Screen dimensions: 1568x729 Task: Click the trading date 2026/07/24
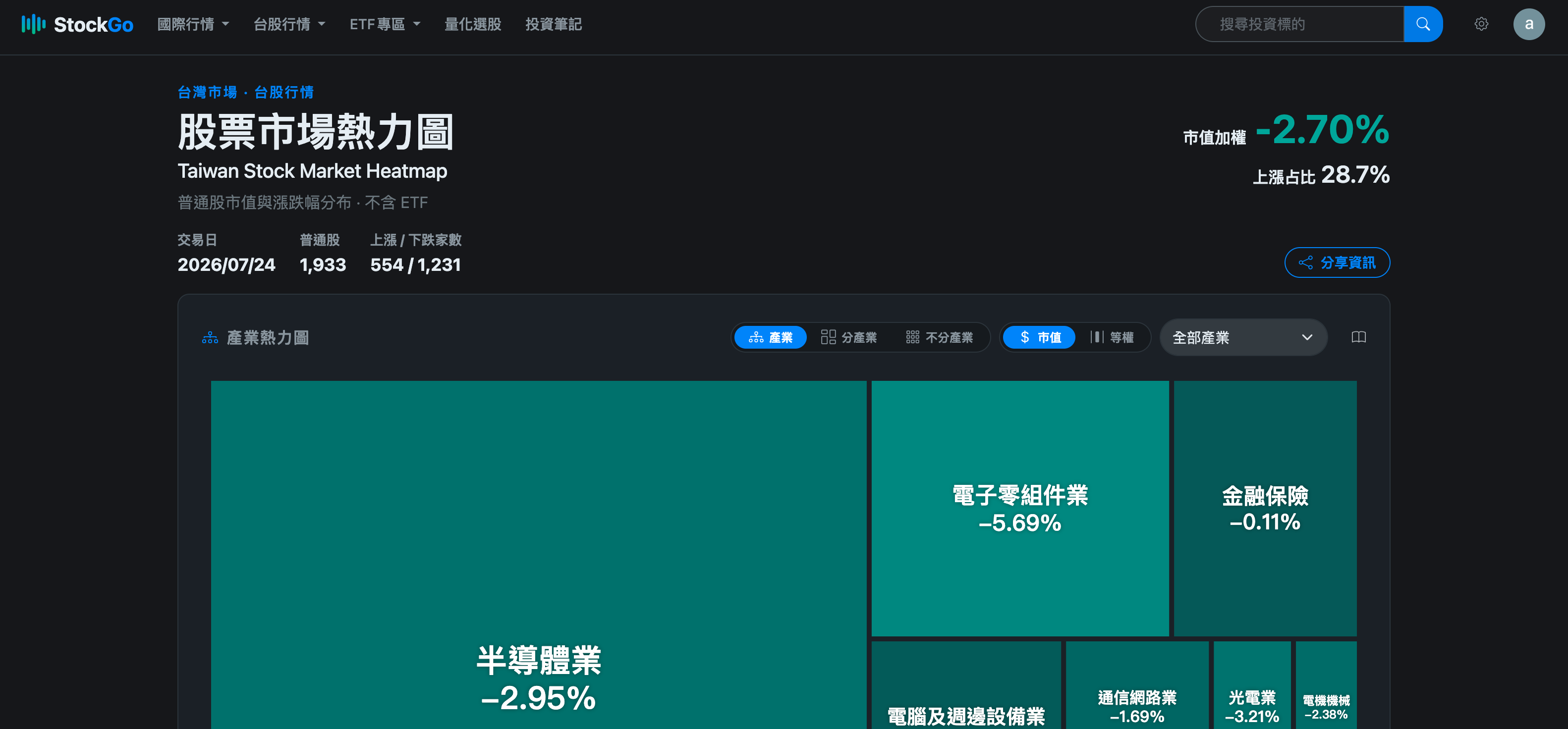pyautogui.click(x=226, y=264)
